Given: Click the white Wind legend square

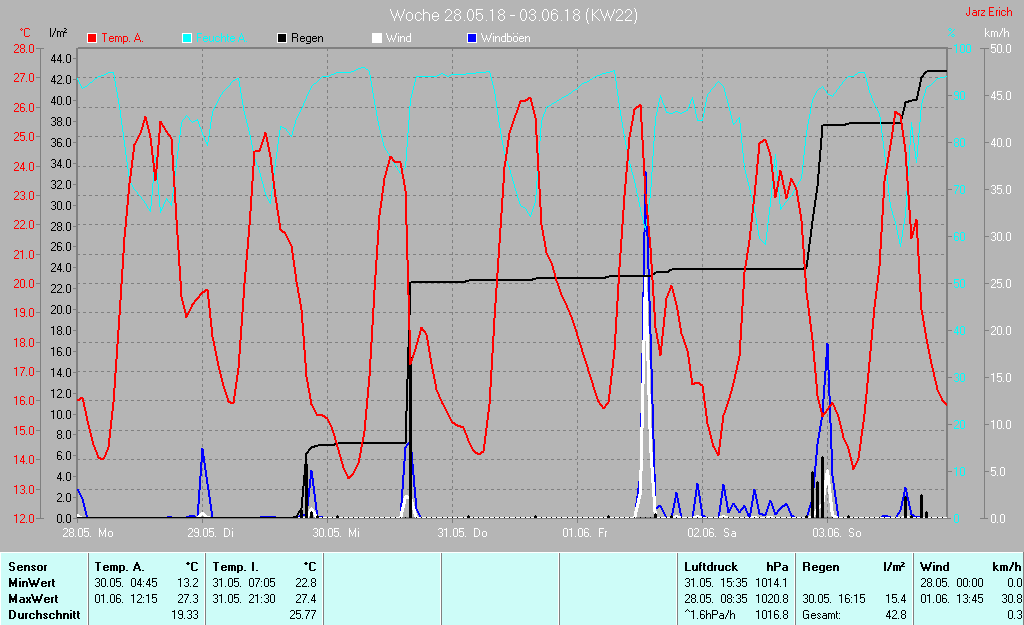Looking at the screenshot, I should [x=376, y=38].
